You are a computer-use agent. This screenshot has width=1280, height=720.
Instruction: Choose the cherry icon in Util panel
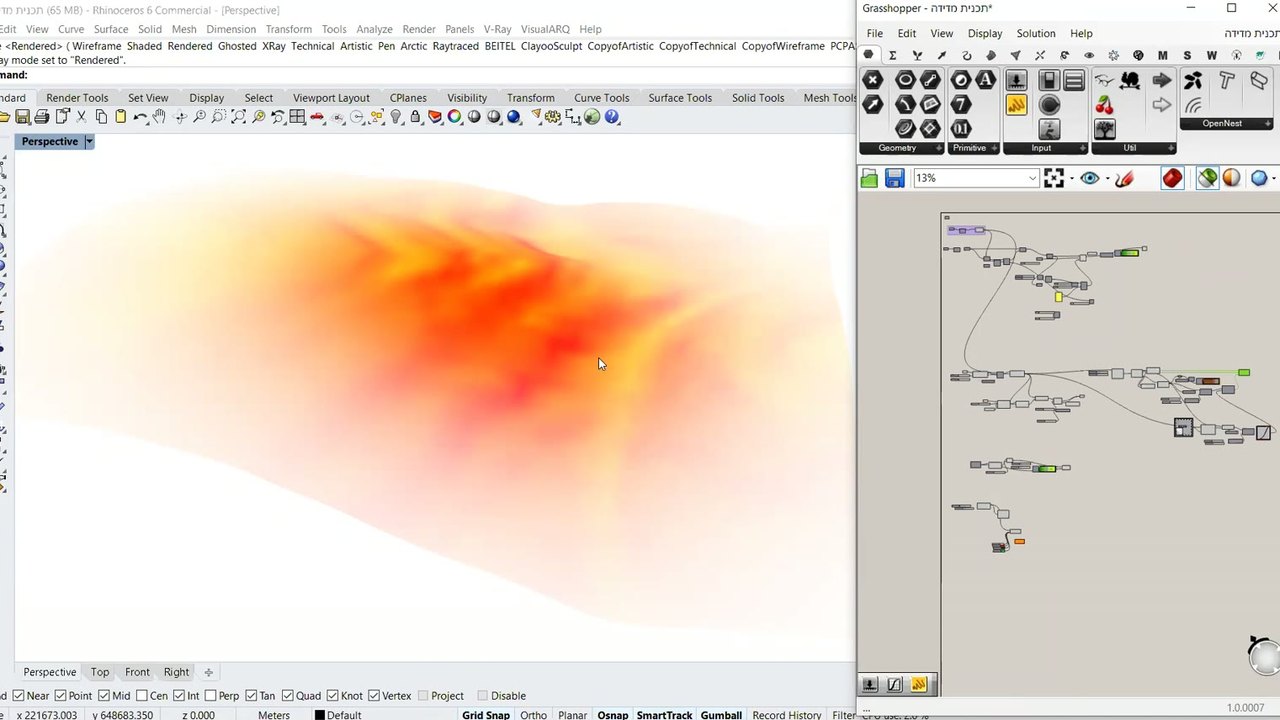point(1105,105)
